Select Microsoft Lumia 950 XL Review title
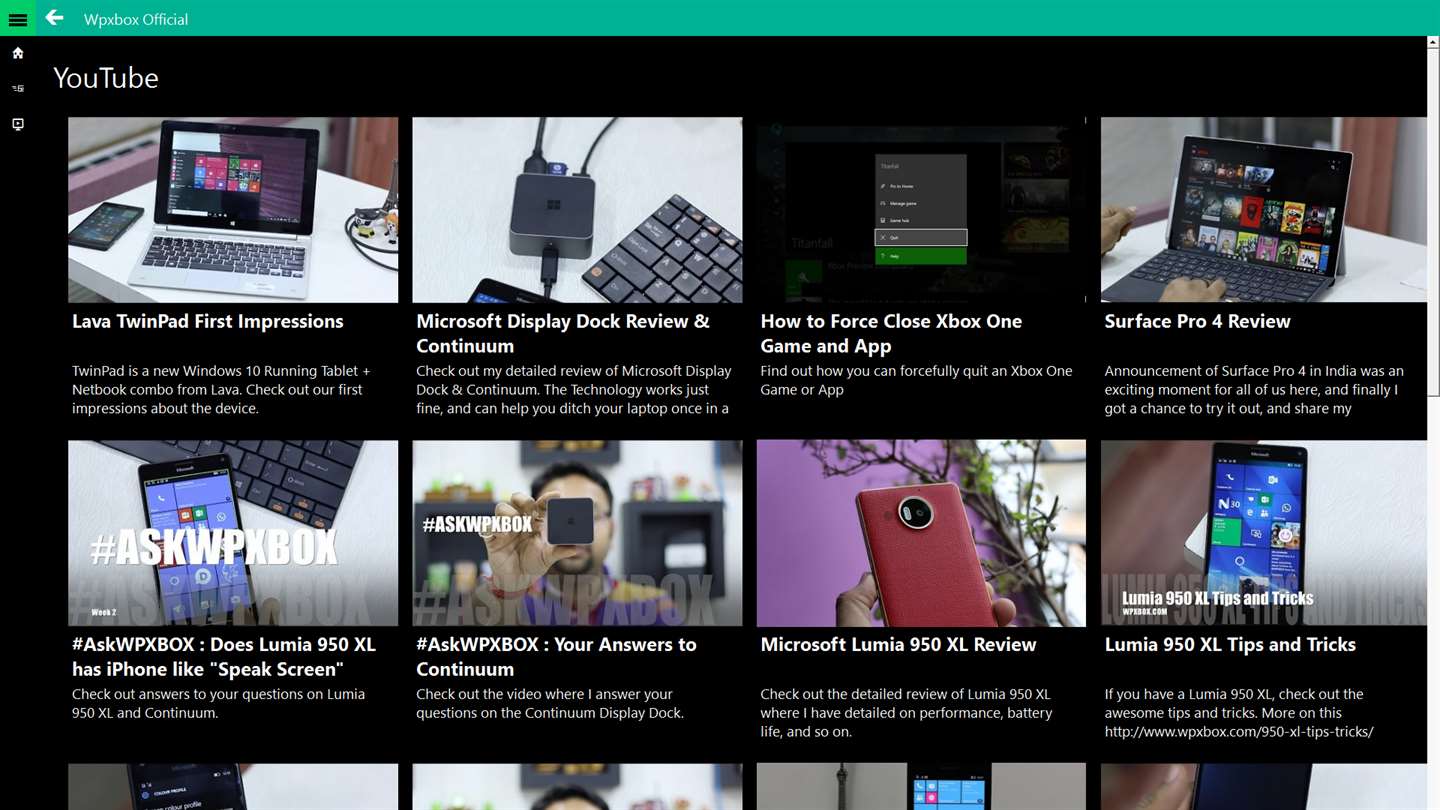 tap(898, 644)
